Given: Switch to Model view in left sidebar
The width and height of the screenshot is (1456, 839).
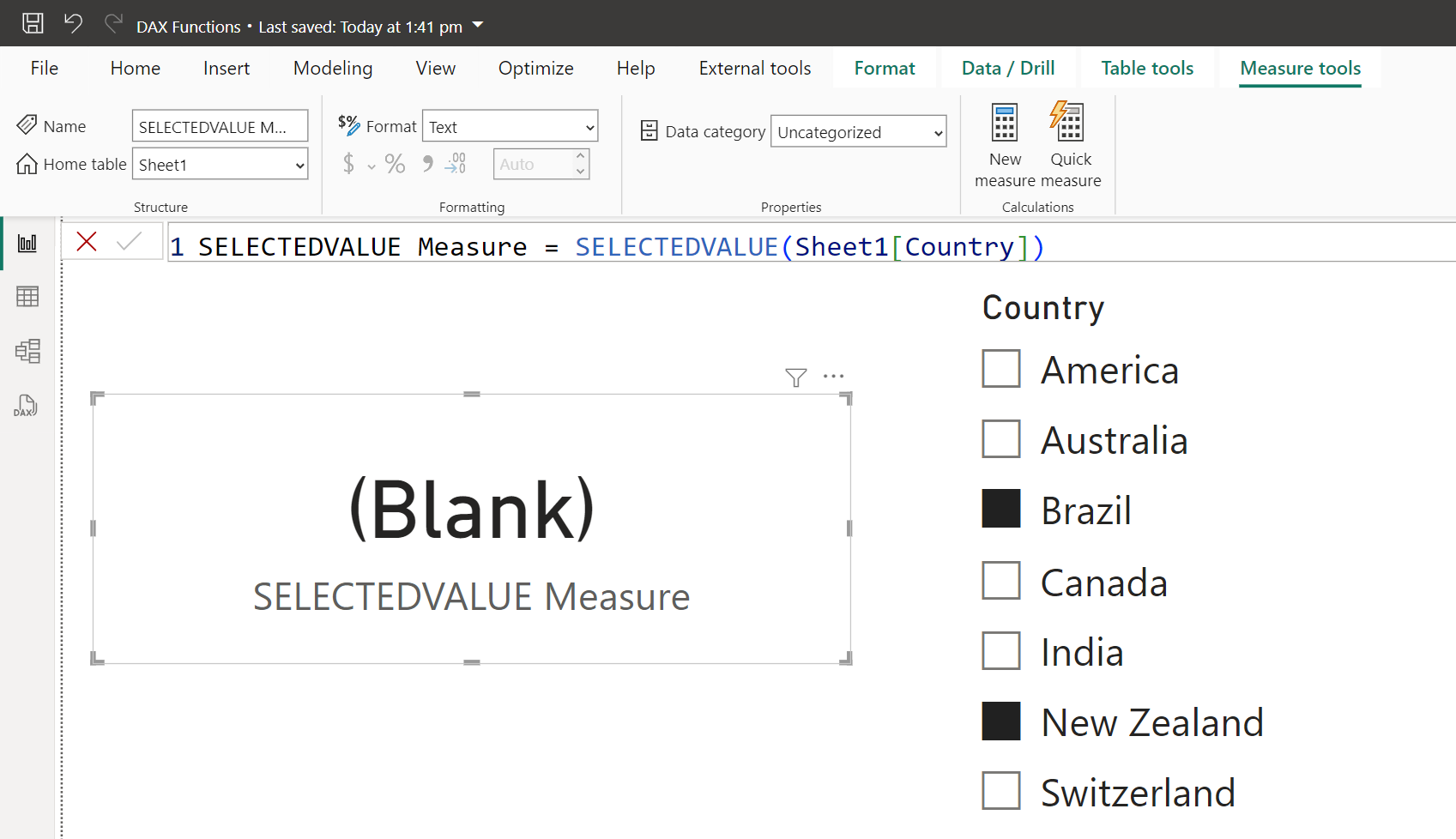Looking at the screenshot, I should (x=27, y=351).
